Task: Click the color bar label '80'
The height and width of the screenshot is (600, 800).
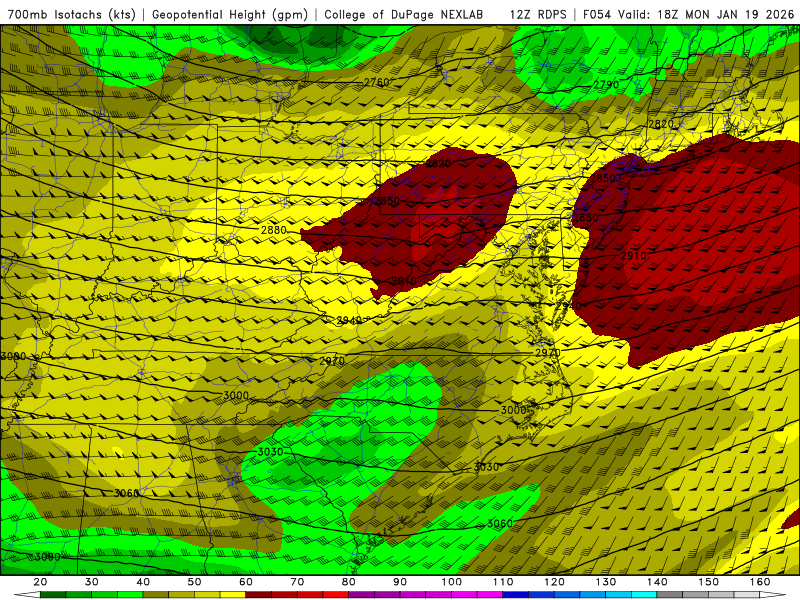Action: coord(349,582)
